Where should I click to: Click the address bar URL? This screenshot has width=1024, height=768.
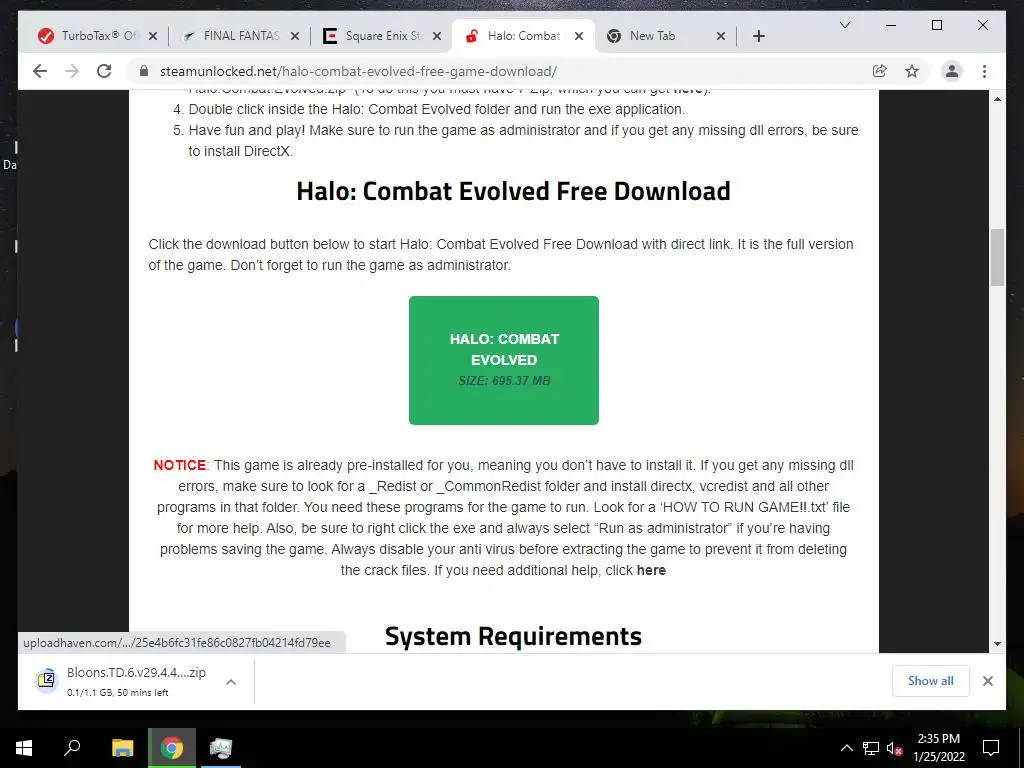click(358, 71)
